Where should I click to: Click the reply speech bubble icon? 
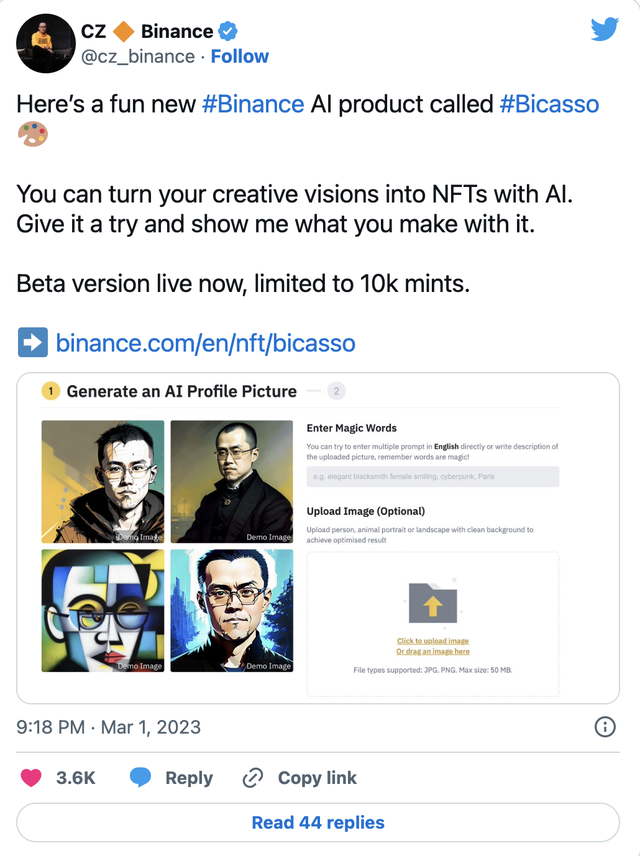pos(141,778)
